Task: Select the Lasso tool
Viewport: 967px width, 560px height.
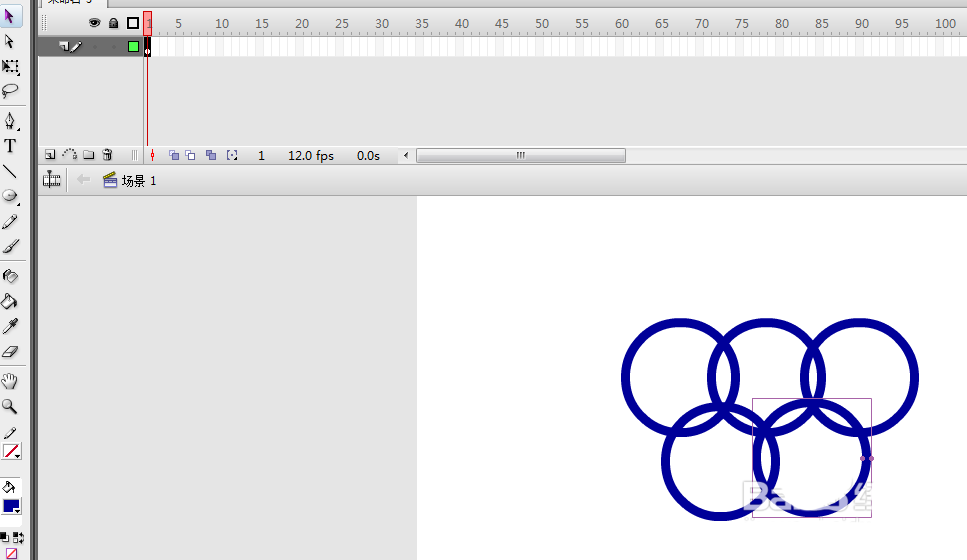Action: [x=10, y=91]
